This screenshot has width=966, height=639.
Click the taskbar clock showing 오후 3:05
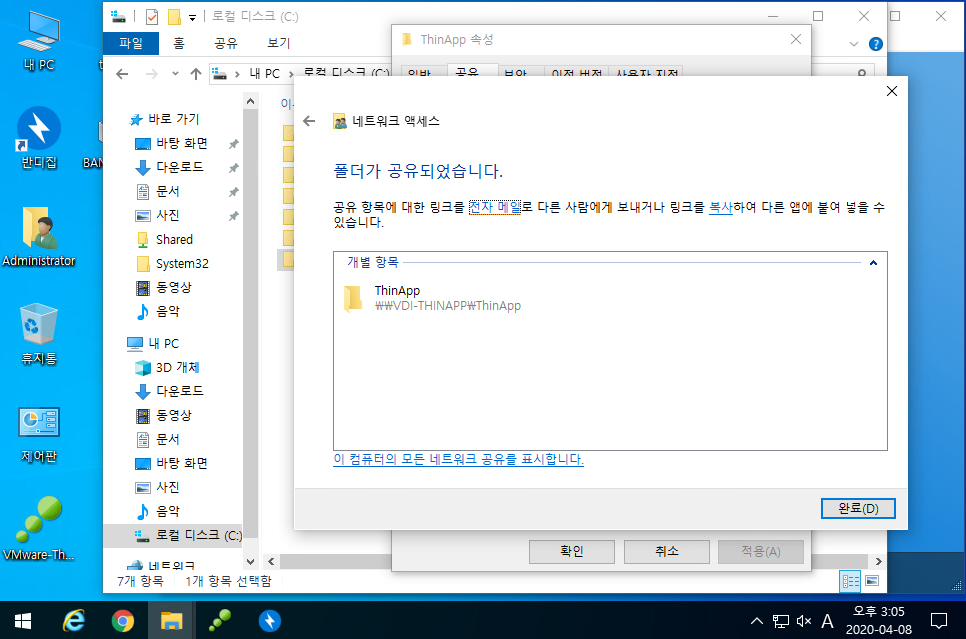click(x=879, y=620)
